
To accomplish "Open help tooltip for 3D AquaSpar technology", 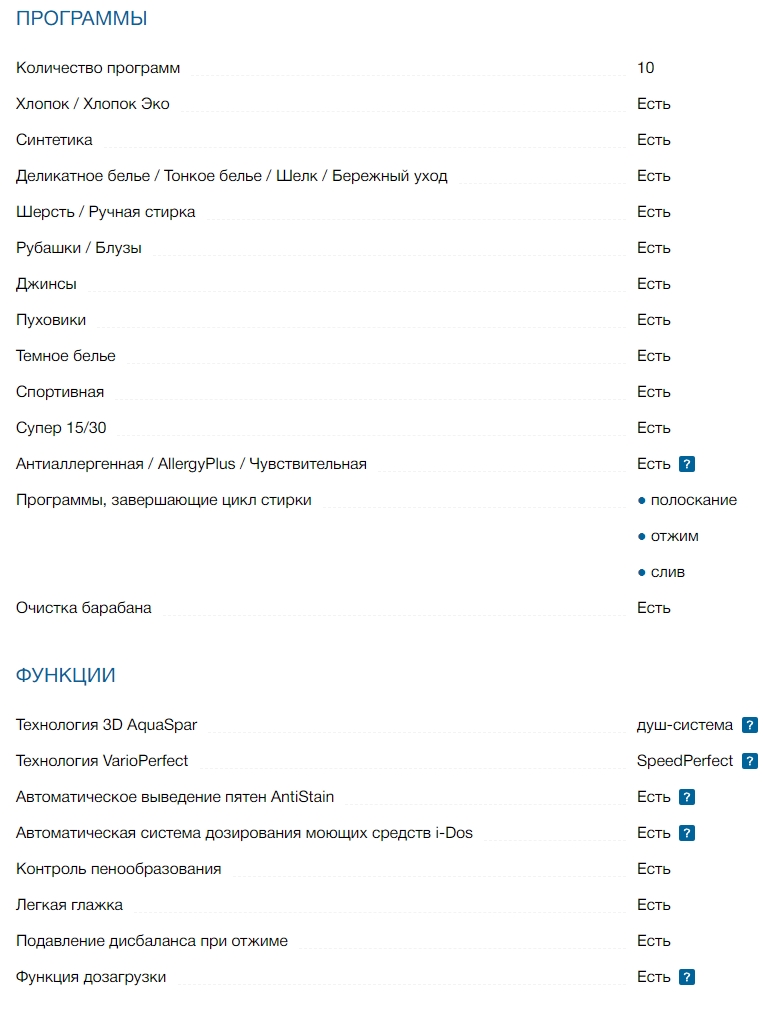I will pos(749,725).
